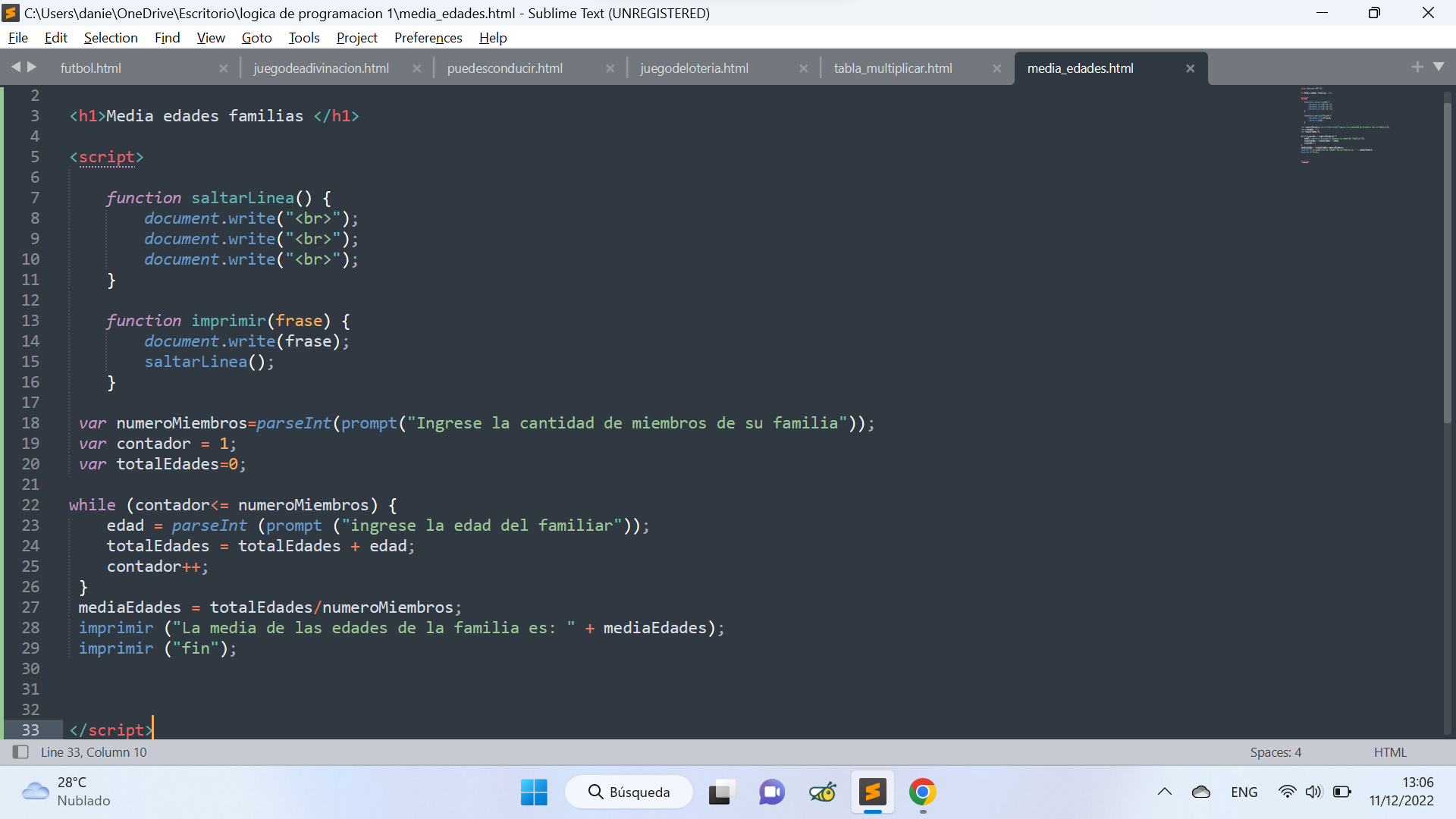Open the File menu
This screenshot has height=819, width=1456.
point(18,38)
